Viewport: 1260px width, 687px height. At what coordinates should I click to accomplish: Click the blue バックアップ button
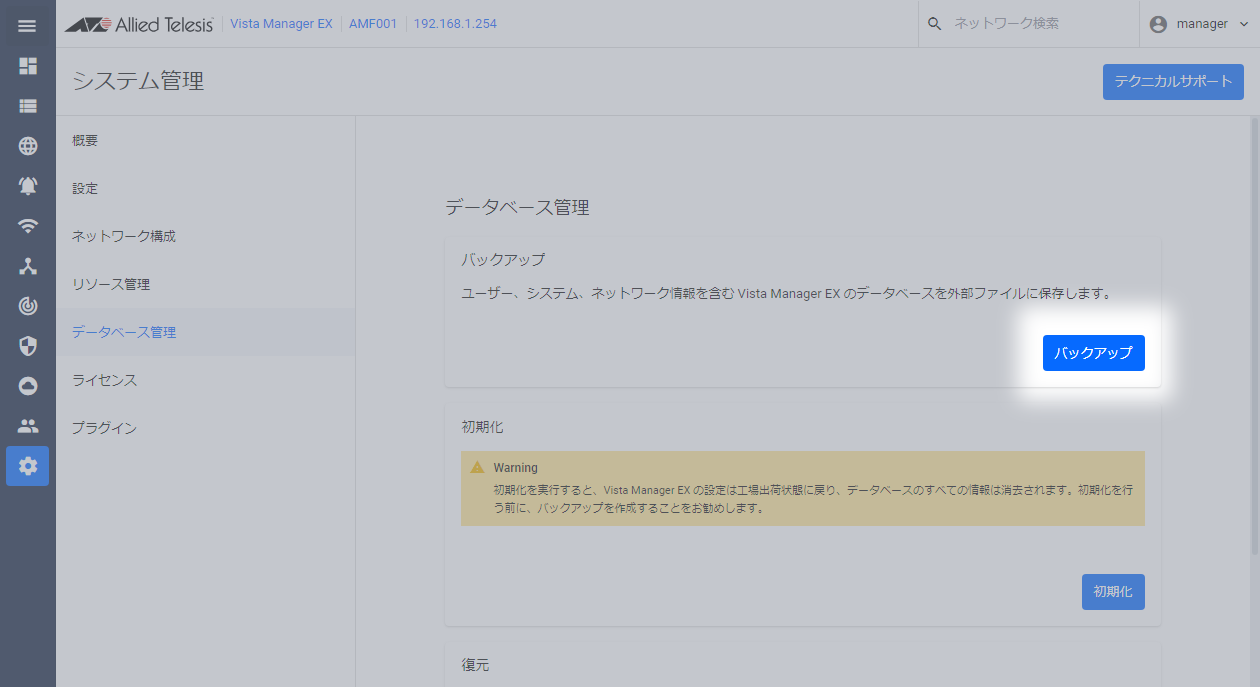[1093, 353]
